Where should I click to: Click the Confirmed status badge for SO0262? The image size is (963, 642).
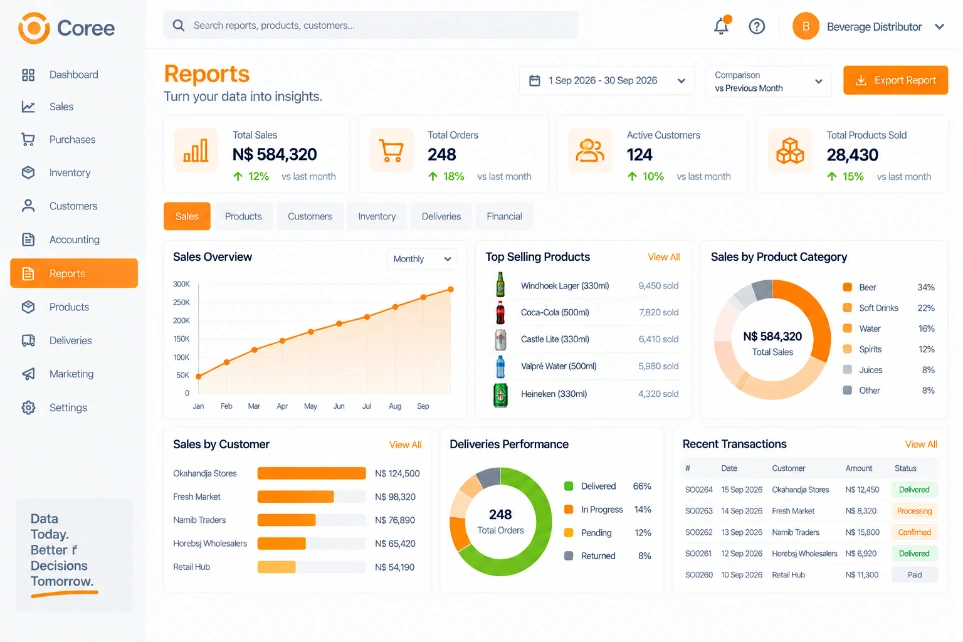pos(914,533)
